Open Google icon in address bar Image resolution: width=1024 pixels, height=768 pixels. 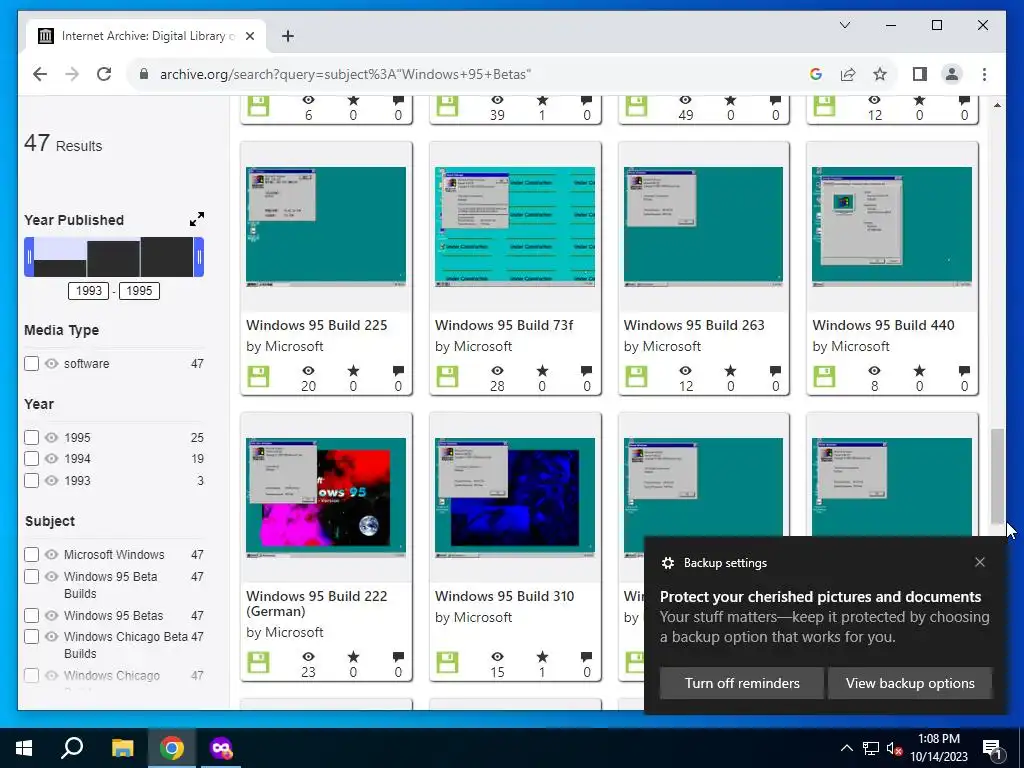click(816, 74)
